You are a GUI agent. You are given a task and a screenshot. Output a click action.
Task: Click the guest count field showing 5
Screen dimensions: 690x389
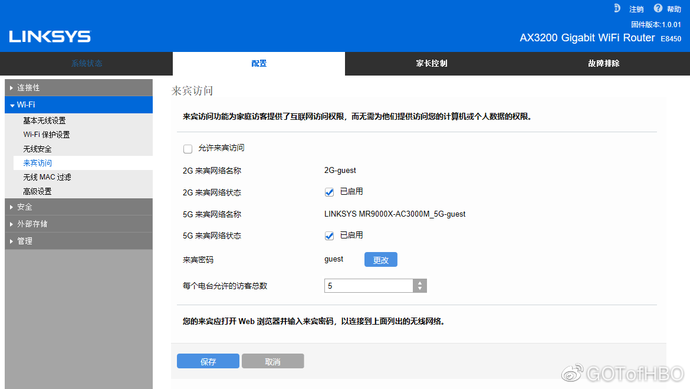(369, 286)
